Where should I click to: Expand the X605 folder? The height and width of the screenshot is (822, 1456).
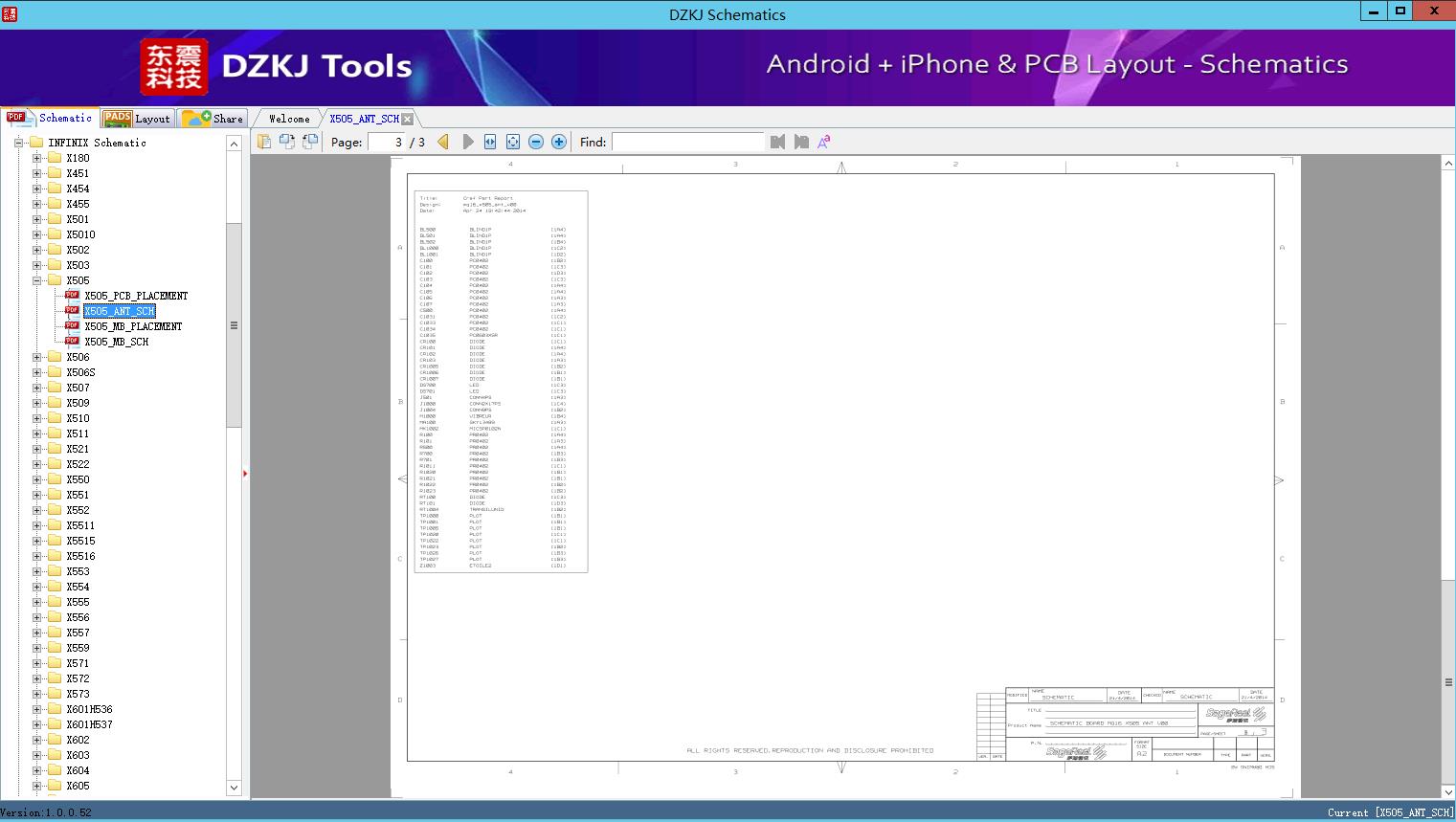(x=37, y=786)
